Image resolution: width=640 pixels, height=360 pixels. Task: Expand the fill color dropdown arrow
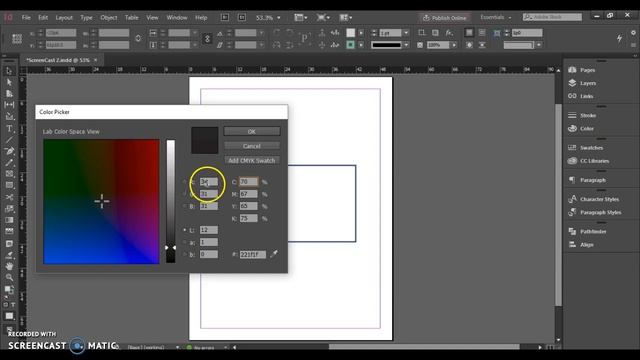[x=361, y=33]
